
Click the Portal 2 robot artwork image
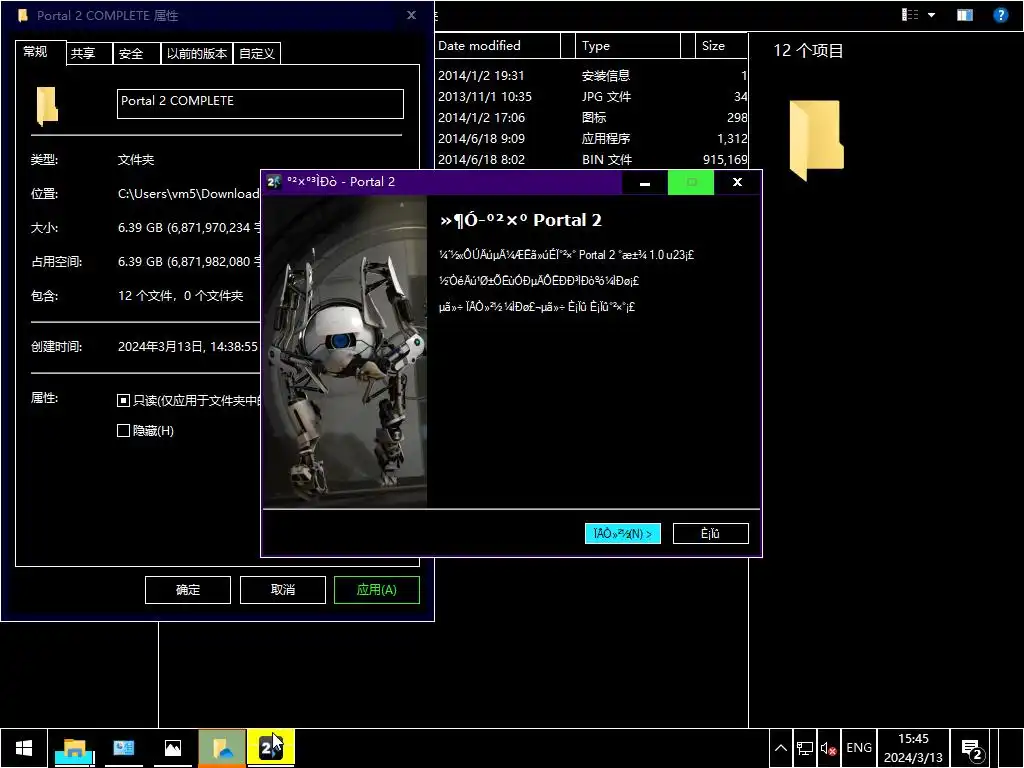tap(345, 351)
